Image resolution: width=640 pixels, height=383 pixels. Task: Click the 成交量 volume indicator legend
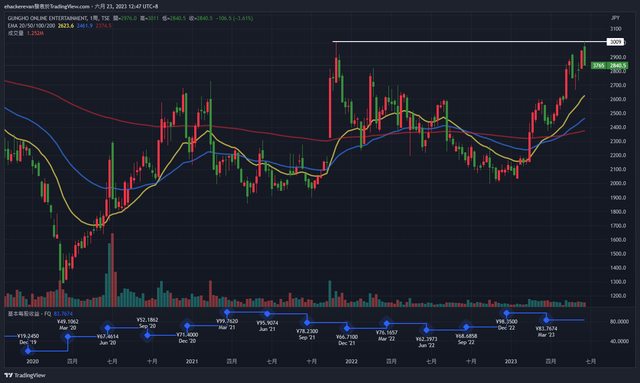click(16, 33)
